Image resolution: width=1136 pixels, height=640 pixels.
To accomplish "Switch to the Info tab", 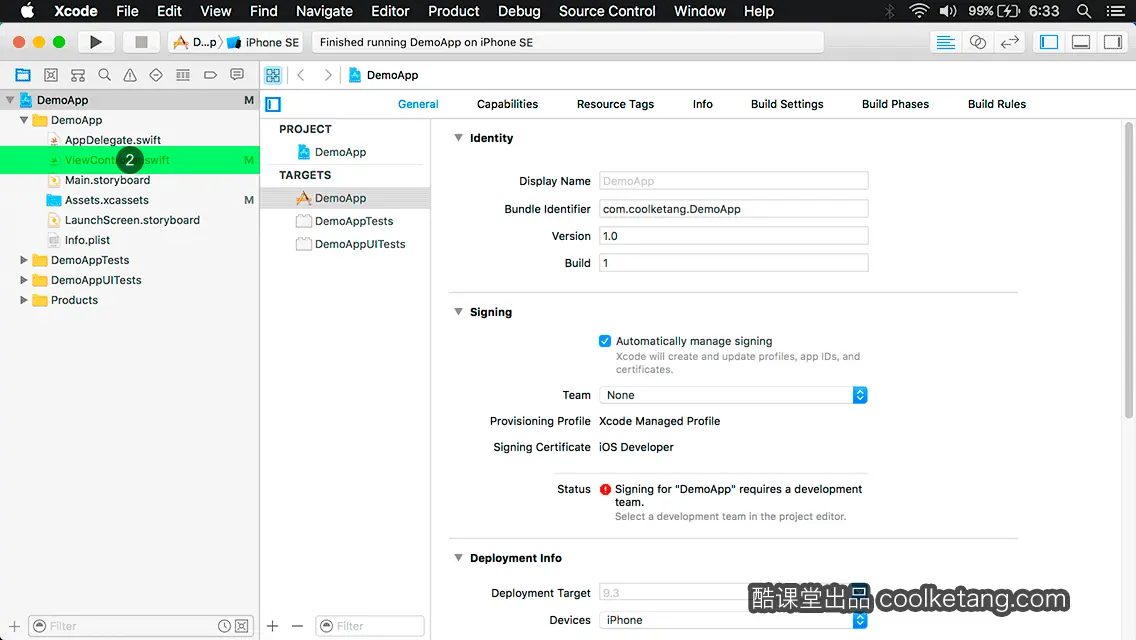I will 702,104.
